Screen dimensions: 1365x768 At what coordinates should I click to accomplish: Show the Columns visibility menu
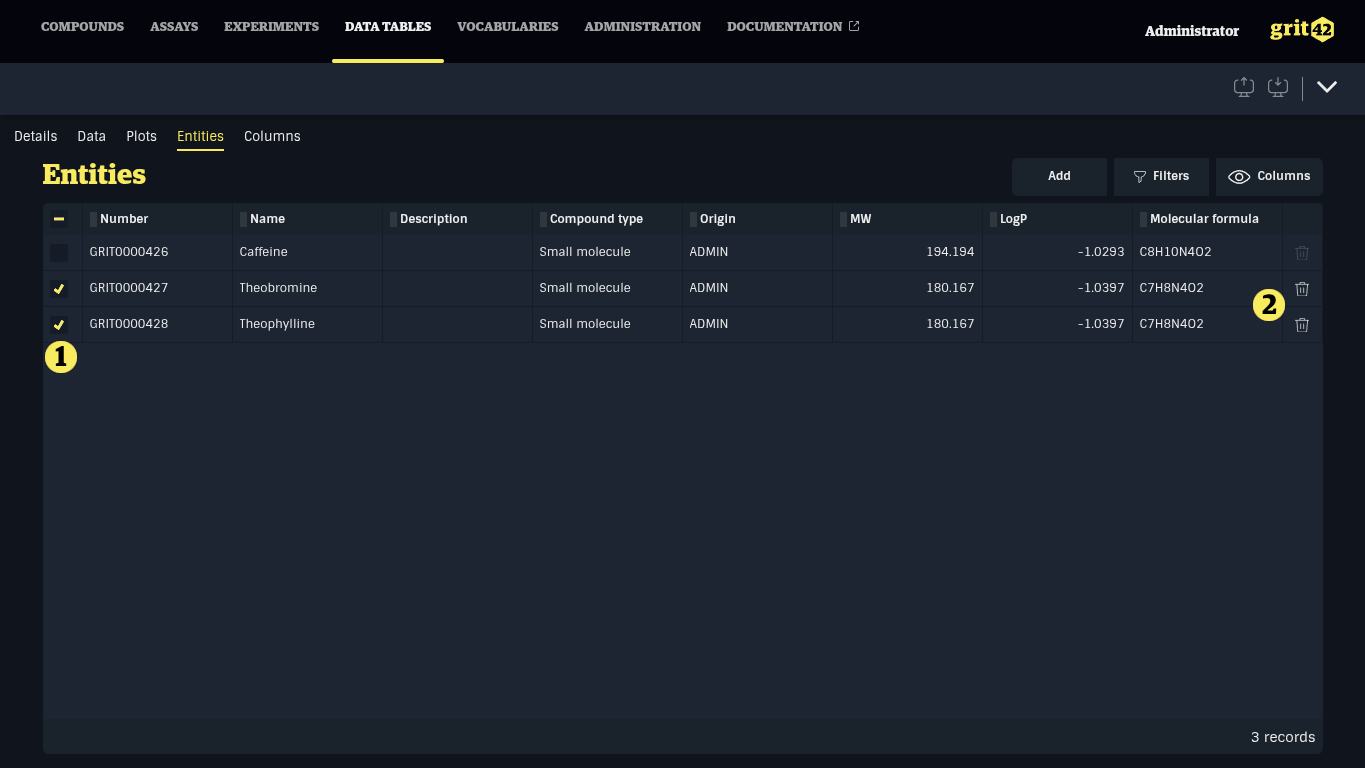[1269, 176]
